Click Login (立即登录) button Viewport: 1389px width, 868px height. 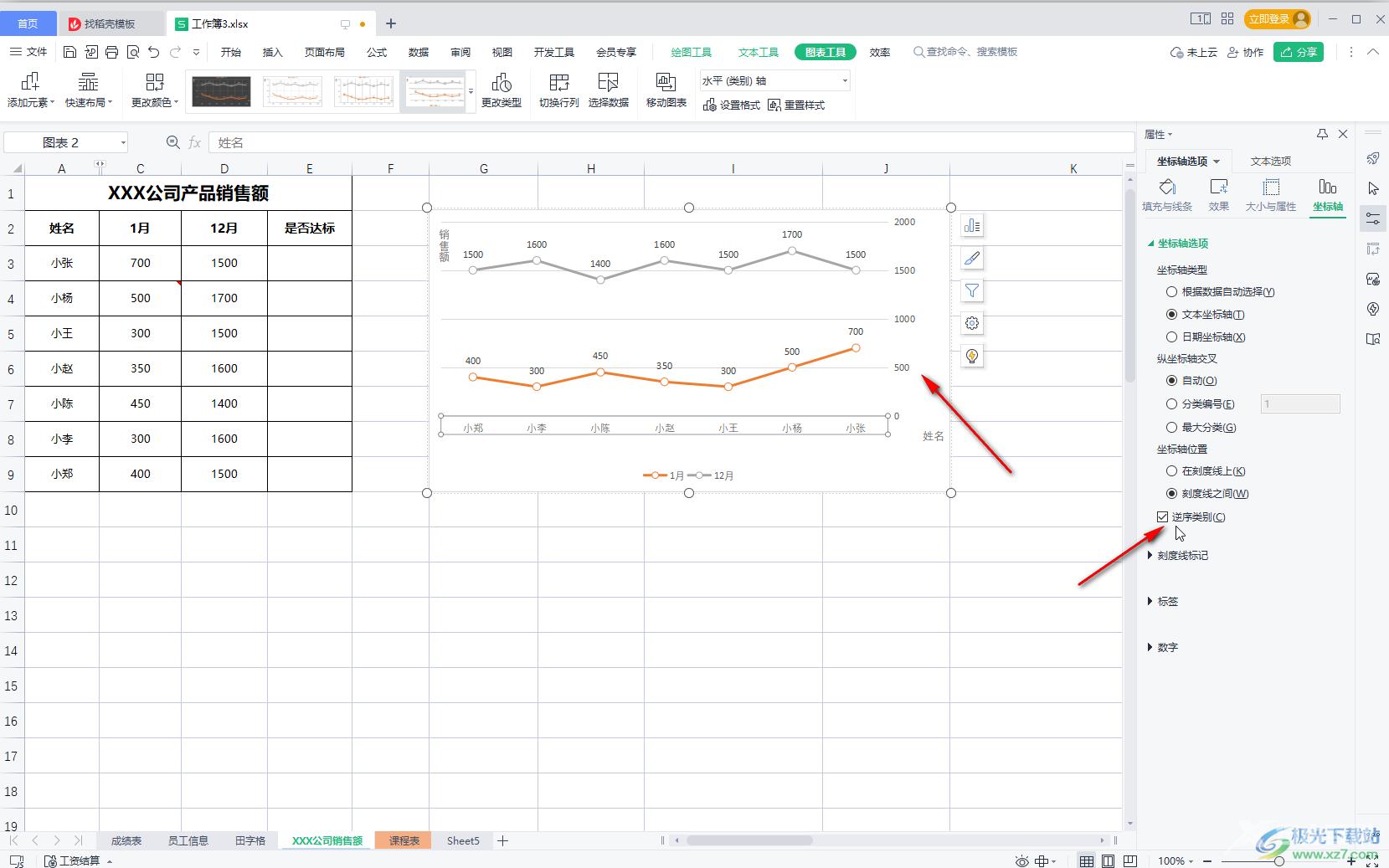[1277, 18]
